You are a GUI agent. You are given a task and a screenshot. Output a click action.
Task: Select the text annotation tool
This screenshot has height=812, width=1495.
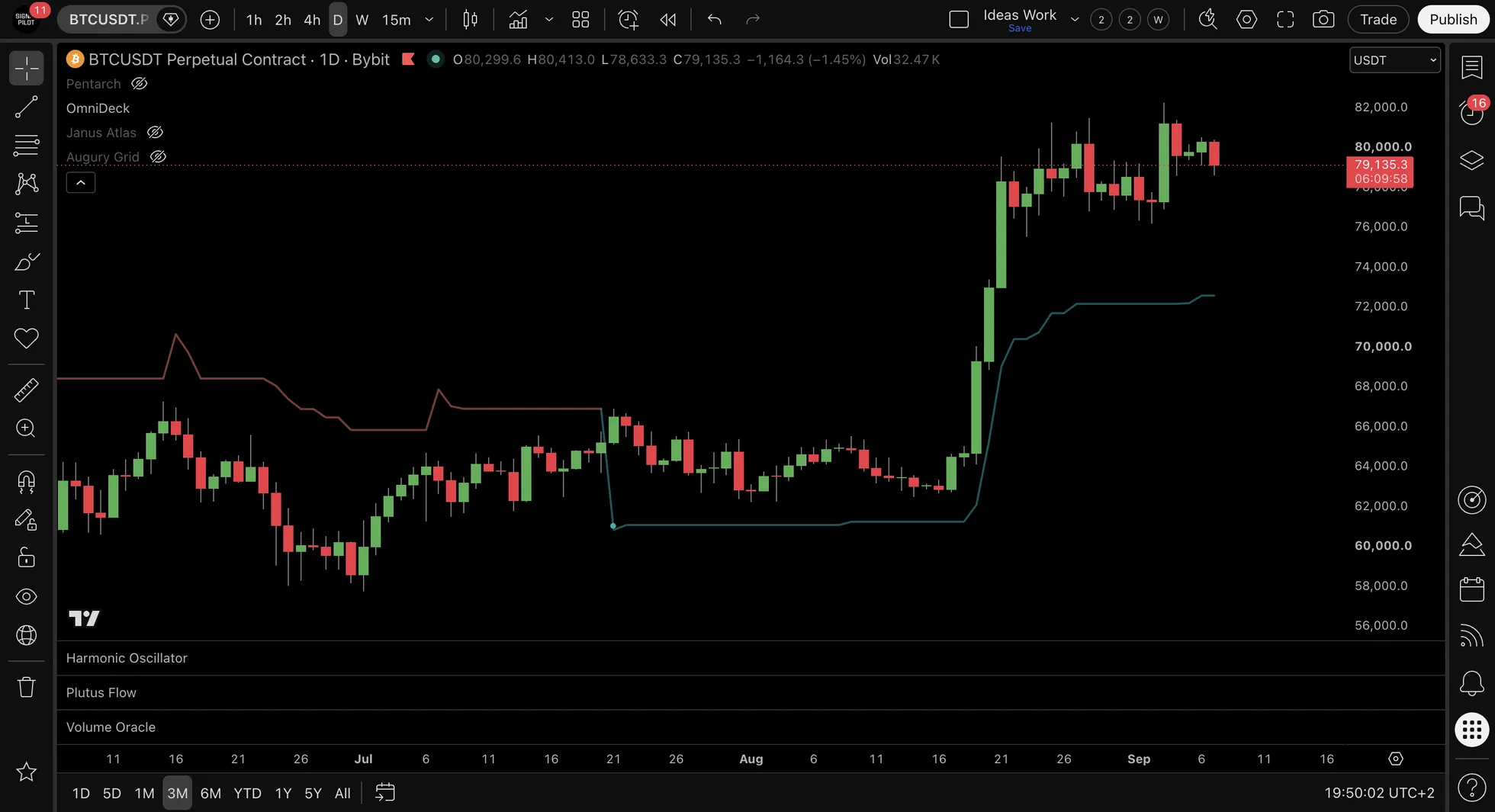pos(26,300)
